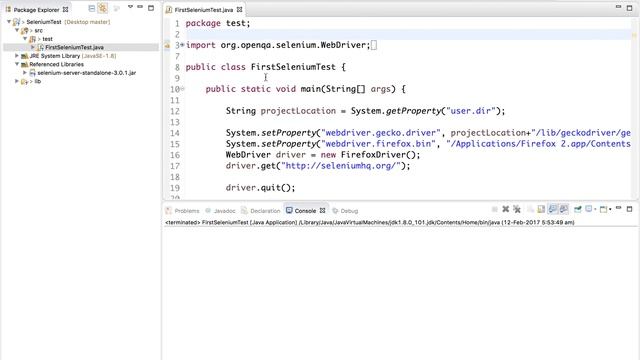Remove the terminated launch from console
This screenshot has height=360, width=640.
coord(506,209)
